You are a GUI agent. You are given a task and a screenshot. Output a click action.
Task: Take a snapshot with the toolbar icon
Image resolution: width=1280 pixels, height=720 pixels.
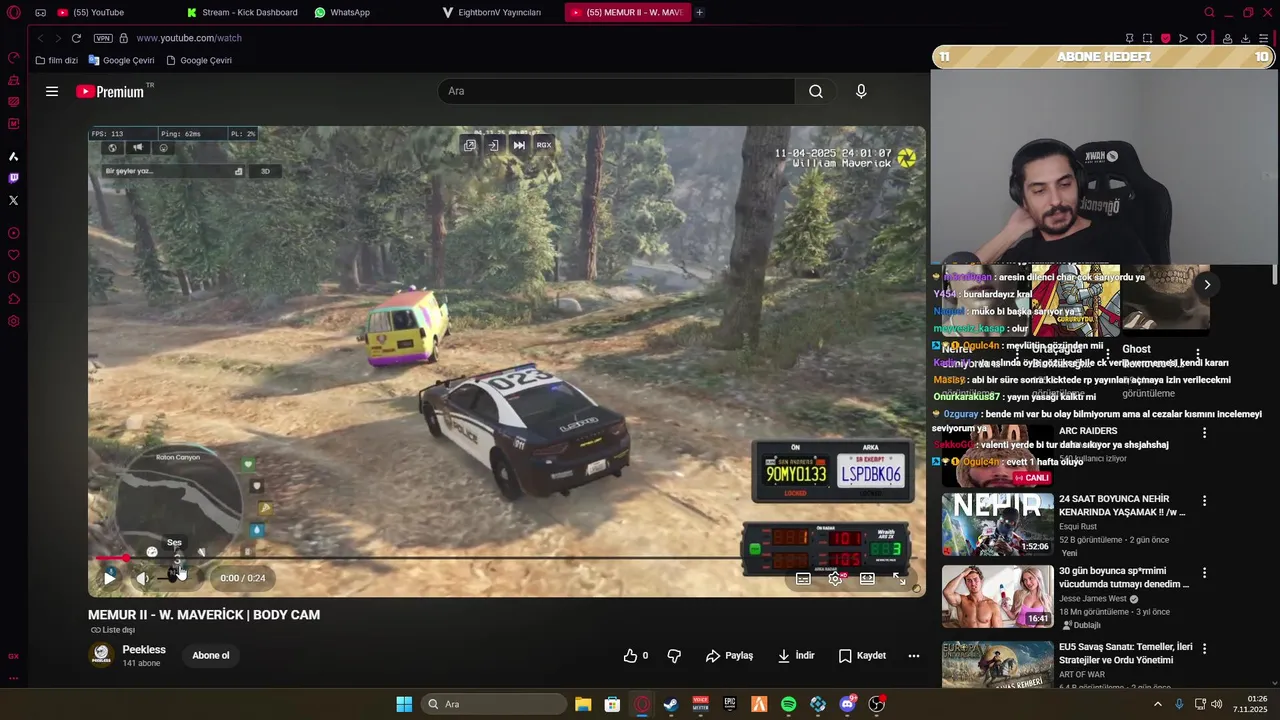tap(1147, 38)
